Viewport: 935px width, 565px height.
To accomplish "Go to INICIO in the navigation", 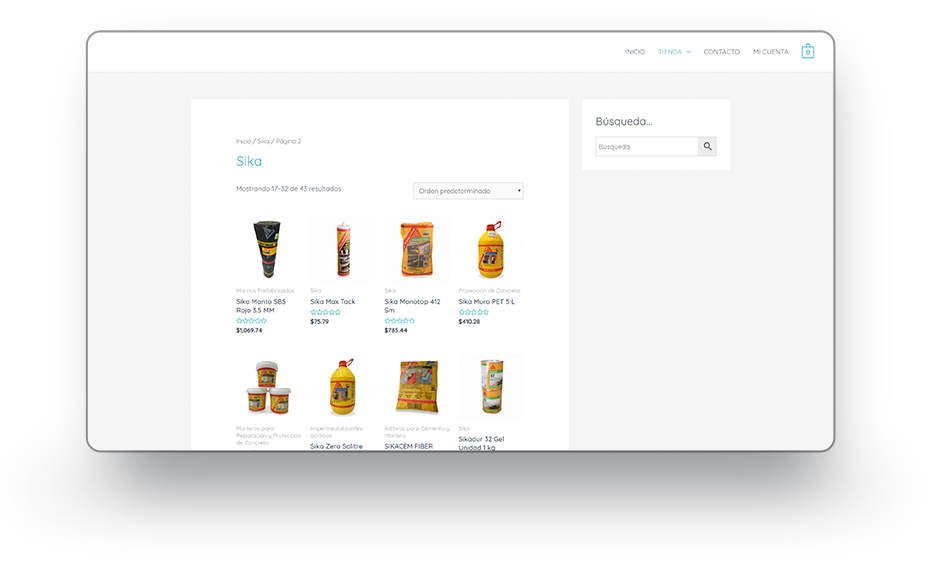I will click(634, 52).
